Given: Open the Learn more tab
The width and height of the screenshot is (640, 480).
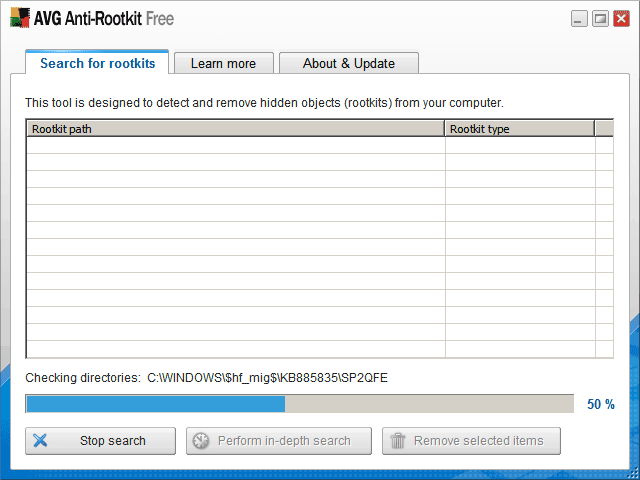Looking at the screenshot, I should (x=223, y=63).
